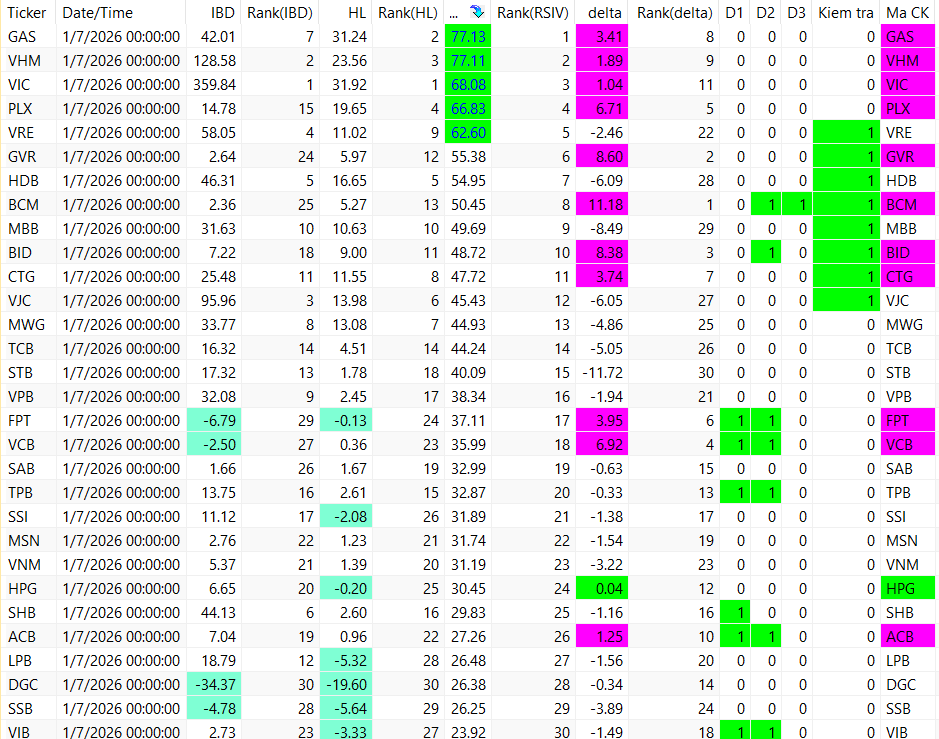Image resolution: width=939 pixels, height=739 pixels.
Task: Click the Rank(delta) column header
Action: pos(675,13)
